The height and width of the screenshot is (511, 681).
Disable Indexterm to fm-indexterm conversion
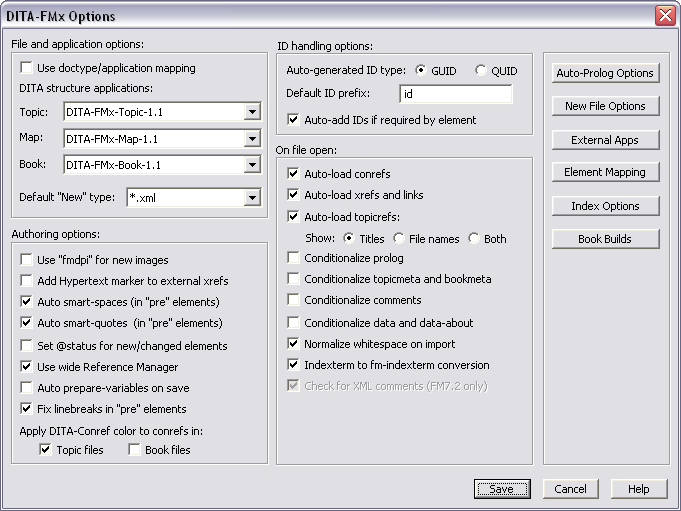(293, 365)
